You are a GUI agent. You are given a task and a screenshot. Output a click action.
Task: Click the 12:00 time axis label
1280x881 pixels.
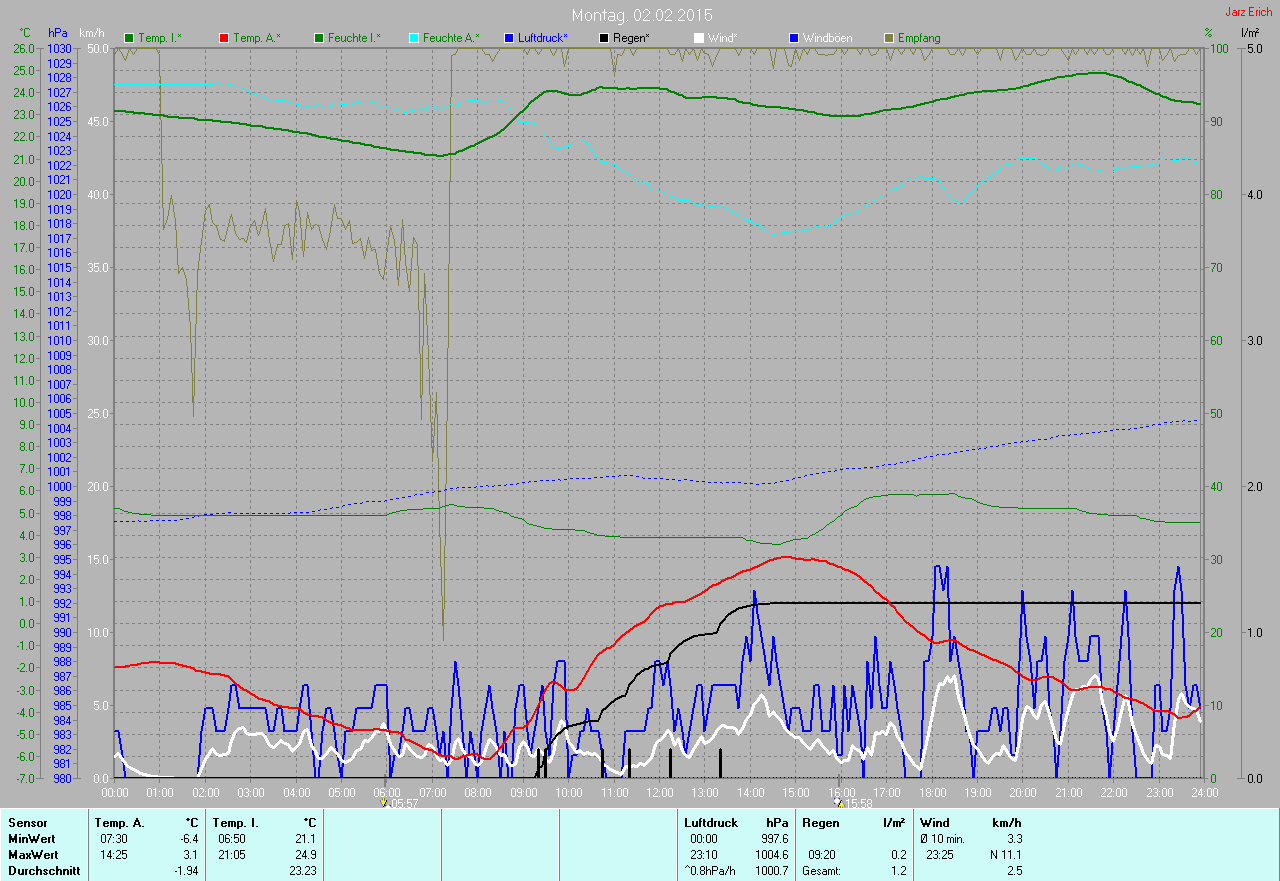point(659,792)
